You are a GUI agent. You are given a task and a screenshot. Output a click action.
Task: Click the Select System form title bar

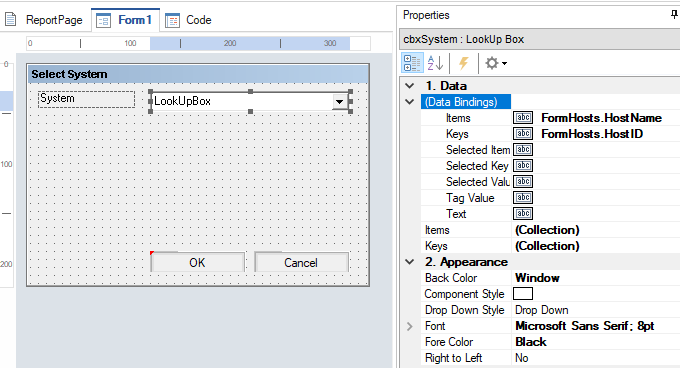pos(198,74)
